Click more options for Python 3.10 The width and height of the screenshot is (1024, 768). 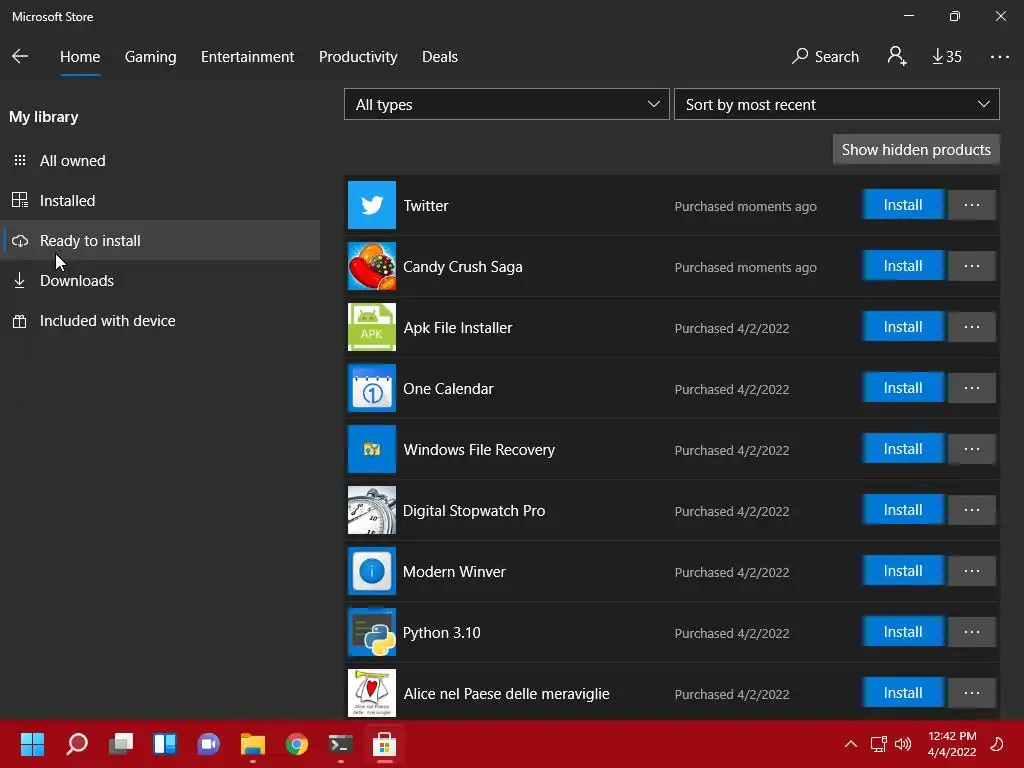pyautogui.click(x=972, y=632)
